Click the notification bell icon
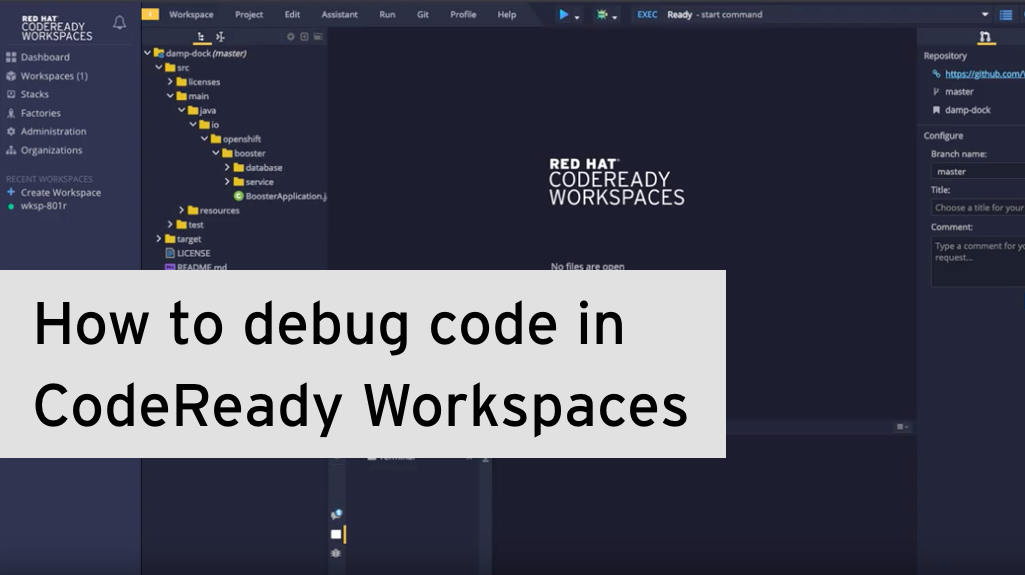This screenshot has width=1025, height=575. pos(119,22)
